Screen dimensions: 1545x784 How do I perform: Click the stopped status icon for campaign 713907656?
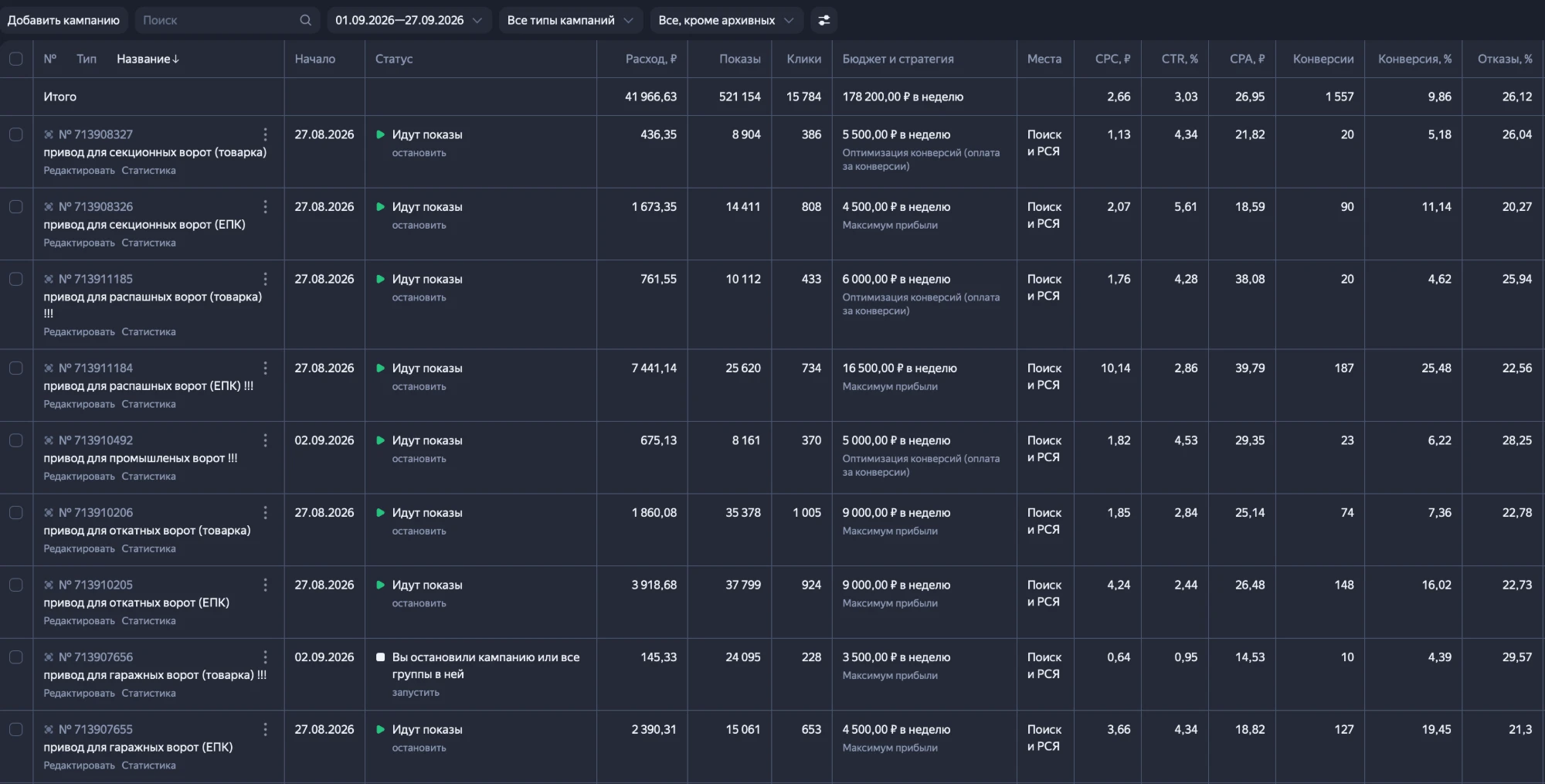tap(380, 657)
